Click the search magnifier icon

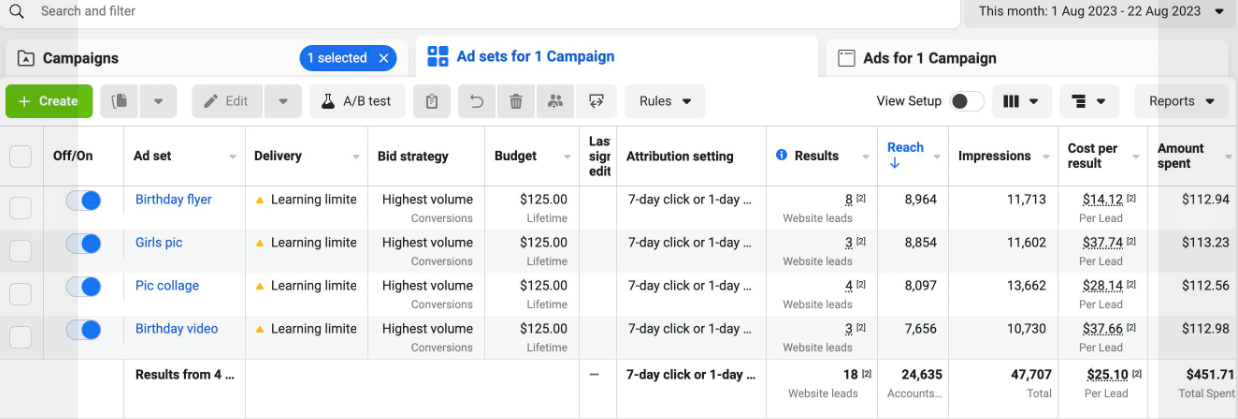[x=16, y=12]
